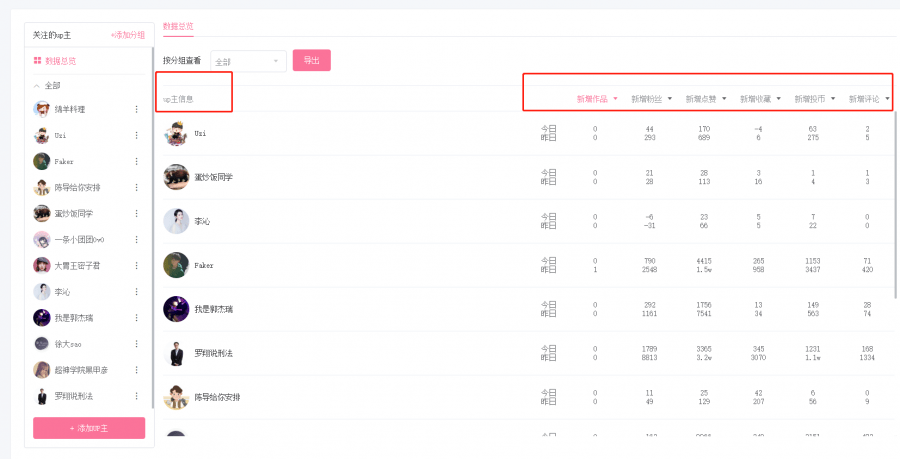Viewport: 900px width, 459px height.
Task: Click the more-options dots next to 李沁
Action: click(137, 292)
